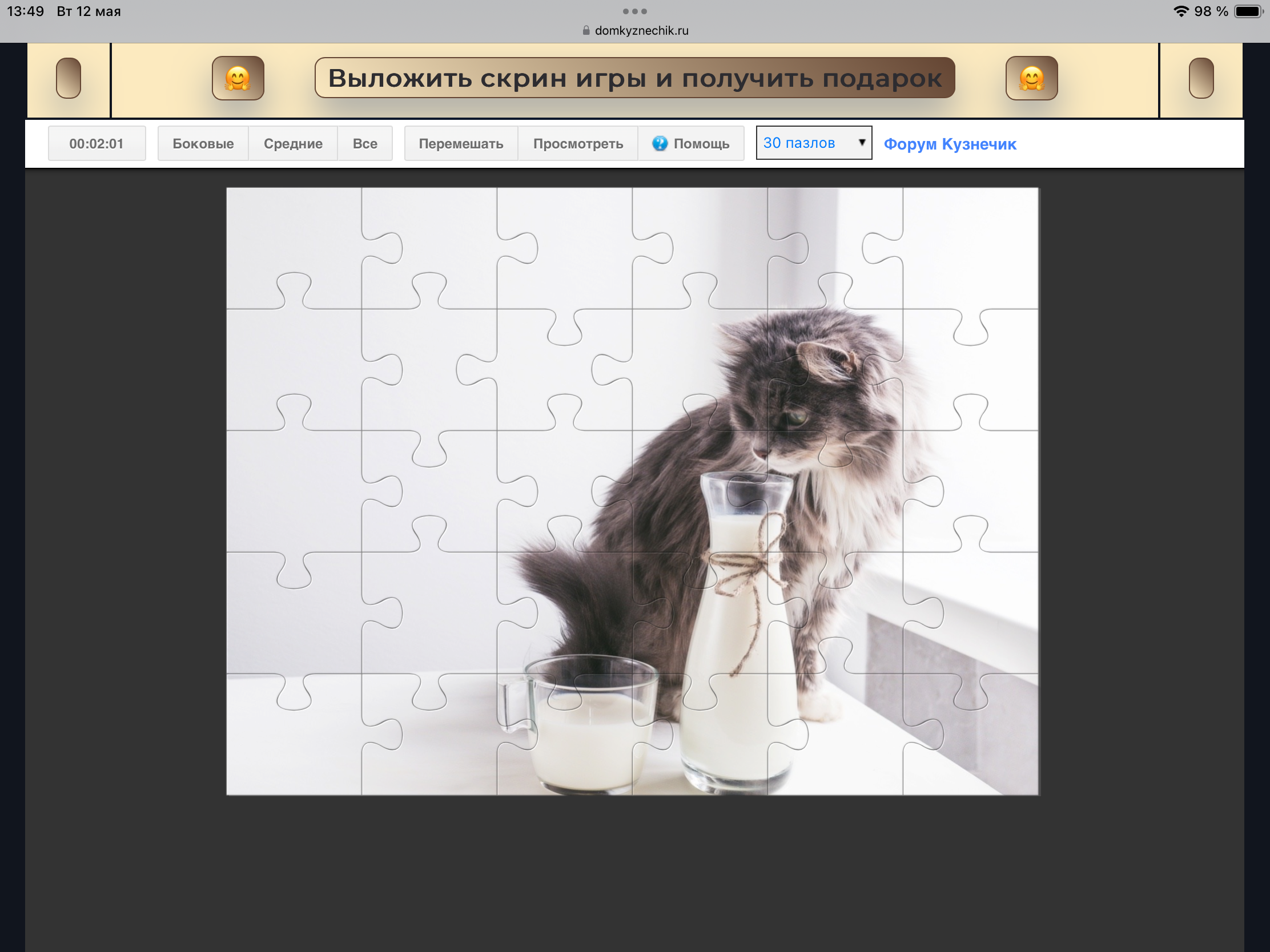Click Просмотреть to preview image
The height and width of the screenshot is (952, 1270).
pos(577,143)
